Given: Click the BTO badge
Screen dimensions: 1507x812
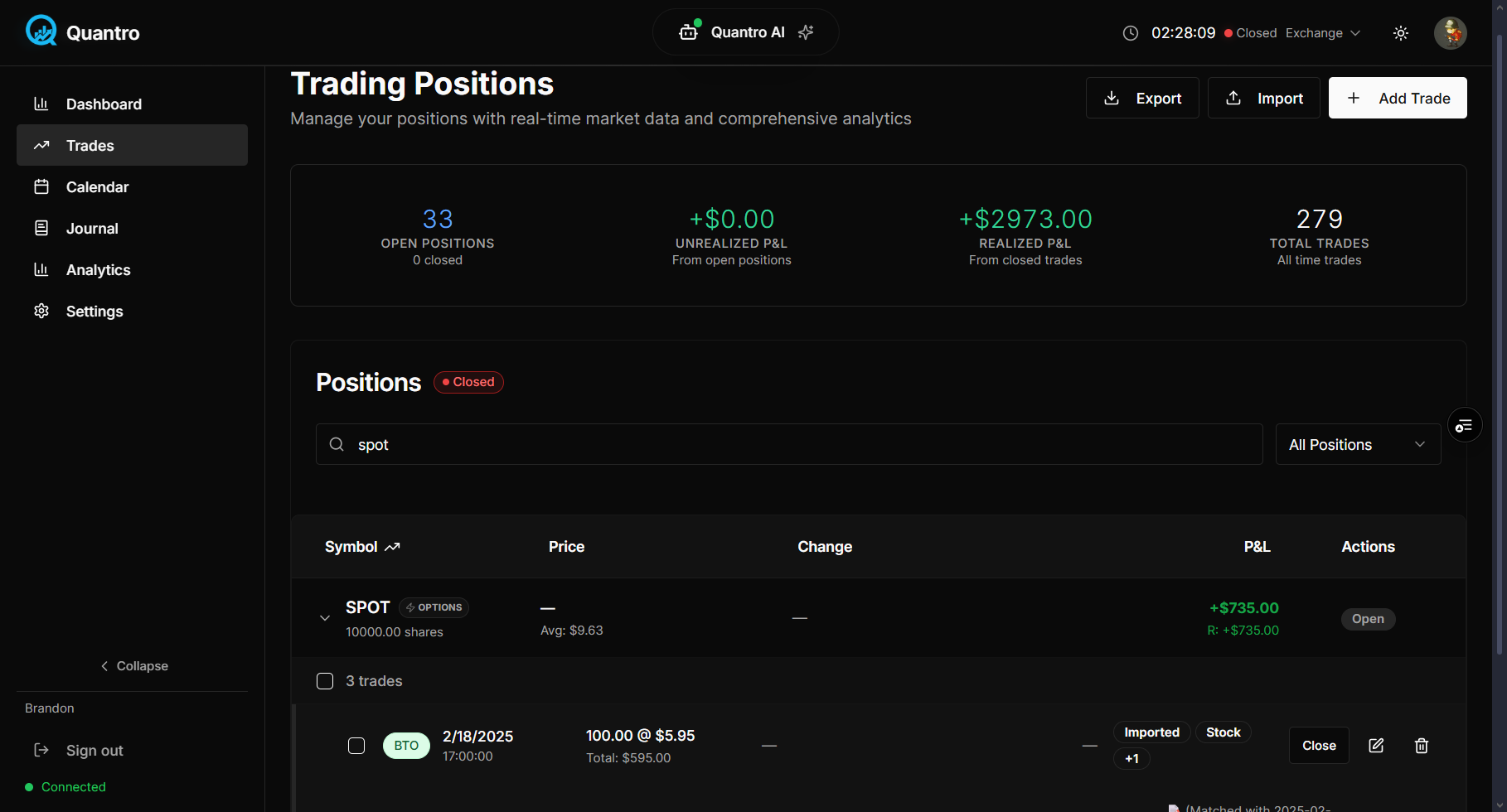Looking at the screenshot, I should 406,746.
